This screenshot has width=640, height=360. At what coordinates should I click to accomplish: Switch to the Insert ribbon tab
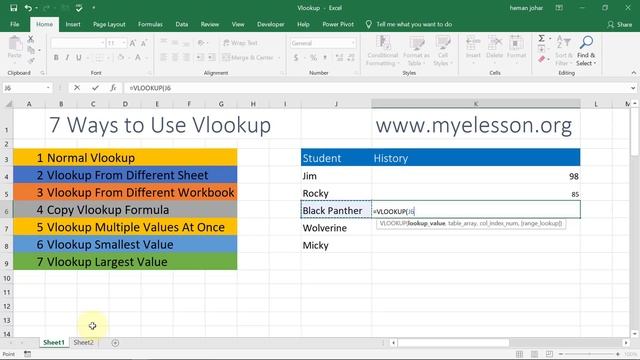(73, 24)
